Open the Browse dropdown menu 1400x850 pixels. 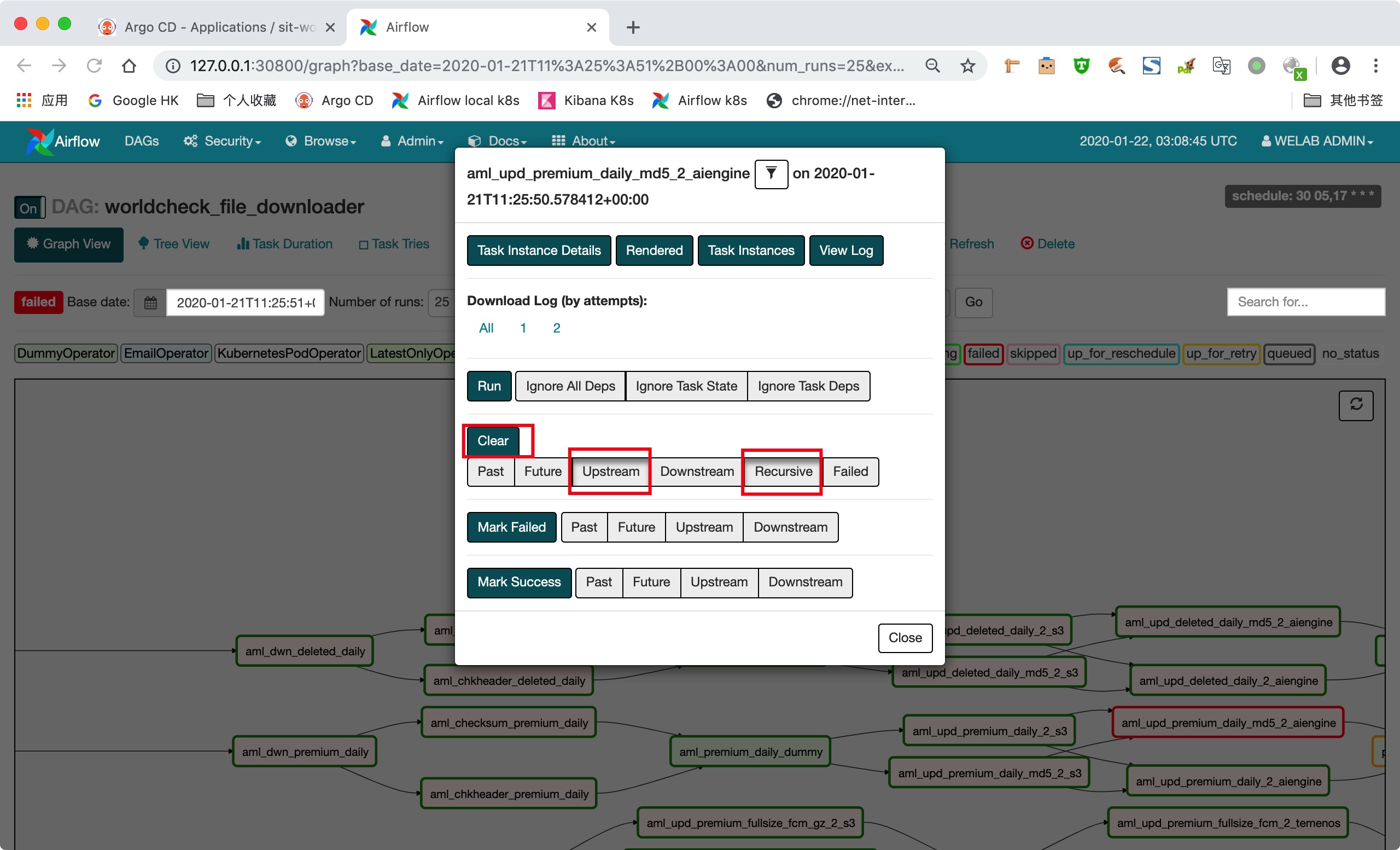click(321, 141)
